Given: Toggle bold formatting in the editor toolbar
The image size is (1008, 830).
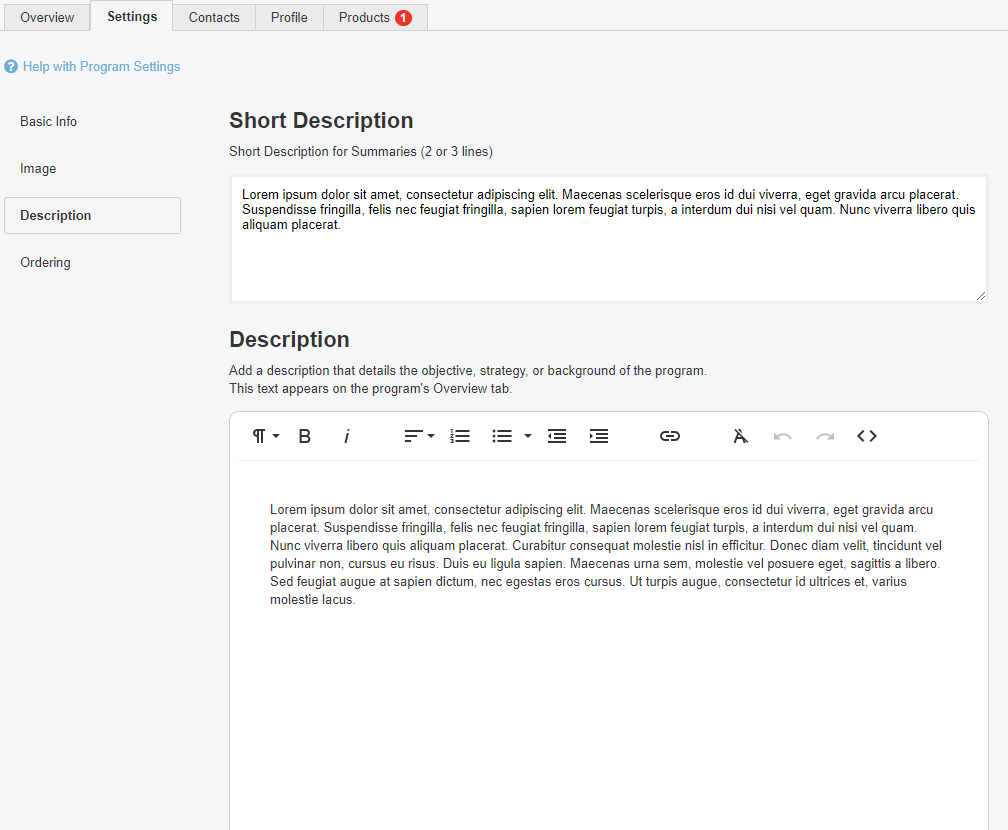Looking at the screenshot, I should coord(305,436).
